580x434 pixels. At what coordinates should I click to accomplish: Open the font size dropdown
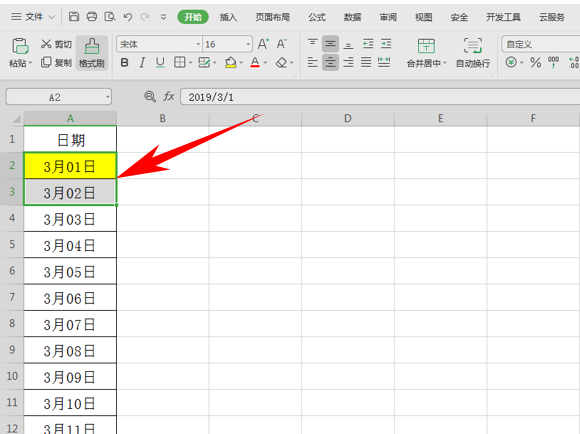click(248, 44)
